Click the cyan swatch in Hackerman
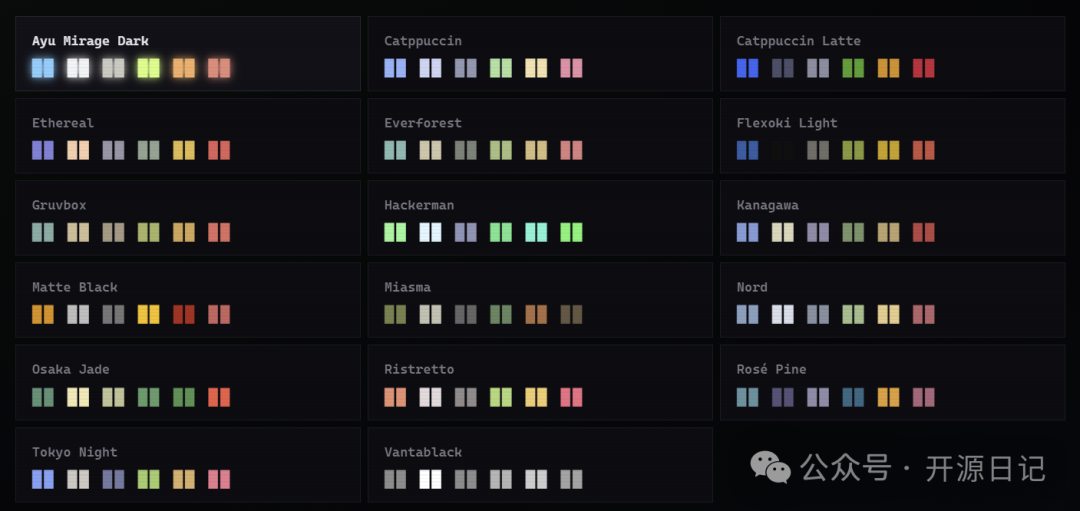1080x511 pixels. tap(536, 232)
